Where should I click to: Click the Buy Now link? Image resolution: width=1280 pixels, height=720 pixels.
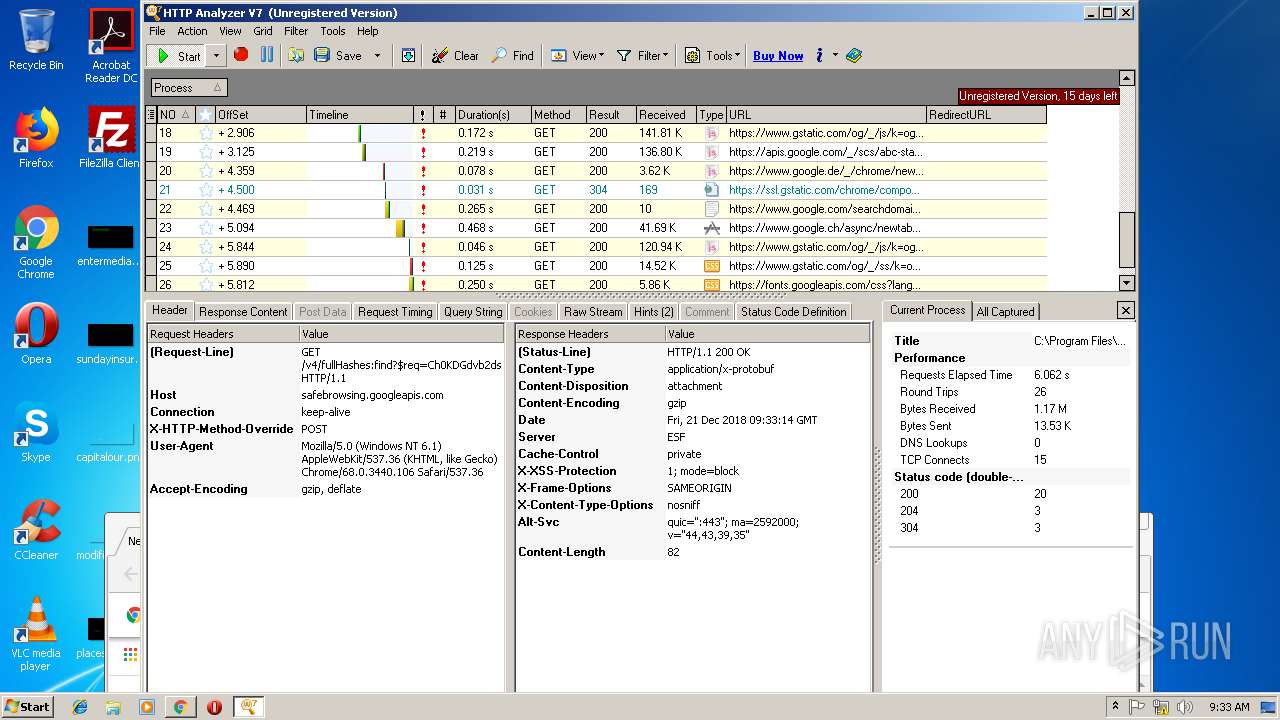pyautogui.click(x=778, y=56)
